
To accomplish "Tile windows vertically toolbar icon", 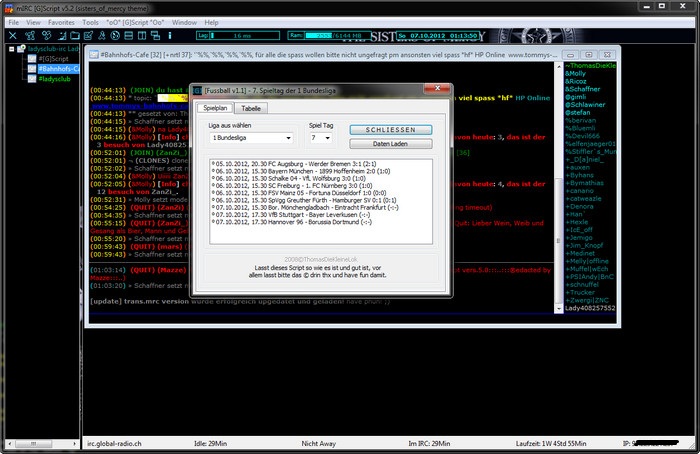I will coord(142,35).
